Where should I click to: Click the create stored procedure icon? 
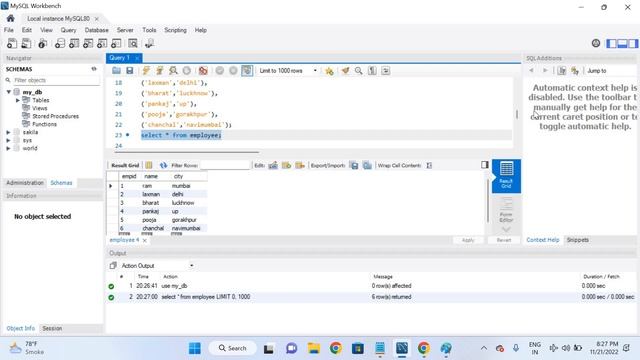click(102, 43)
